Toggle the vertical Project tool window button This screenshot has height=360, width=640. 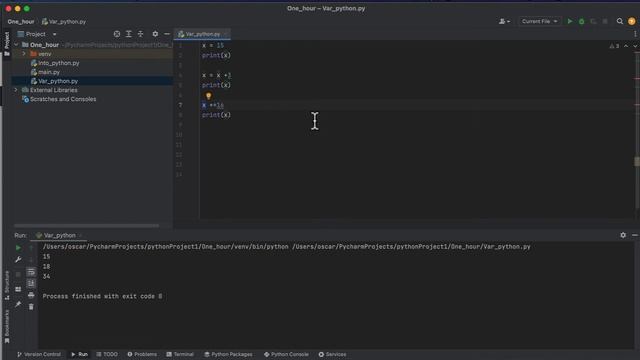pos(7,43)
